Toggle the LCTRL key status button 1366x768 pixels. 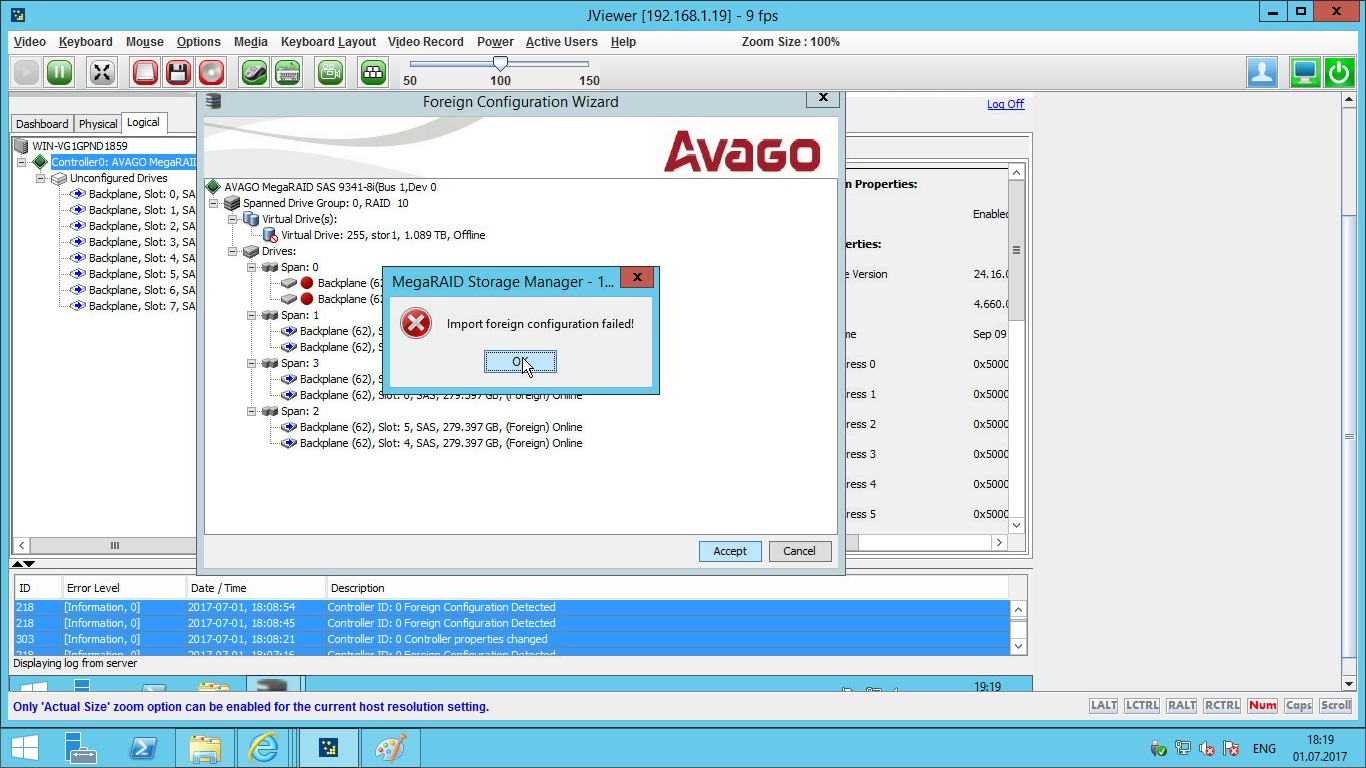pyautogui.click(x=1141, y=705)
